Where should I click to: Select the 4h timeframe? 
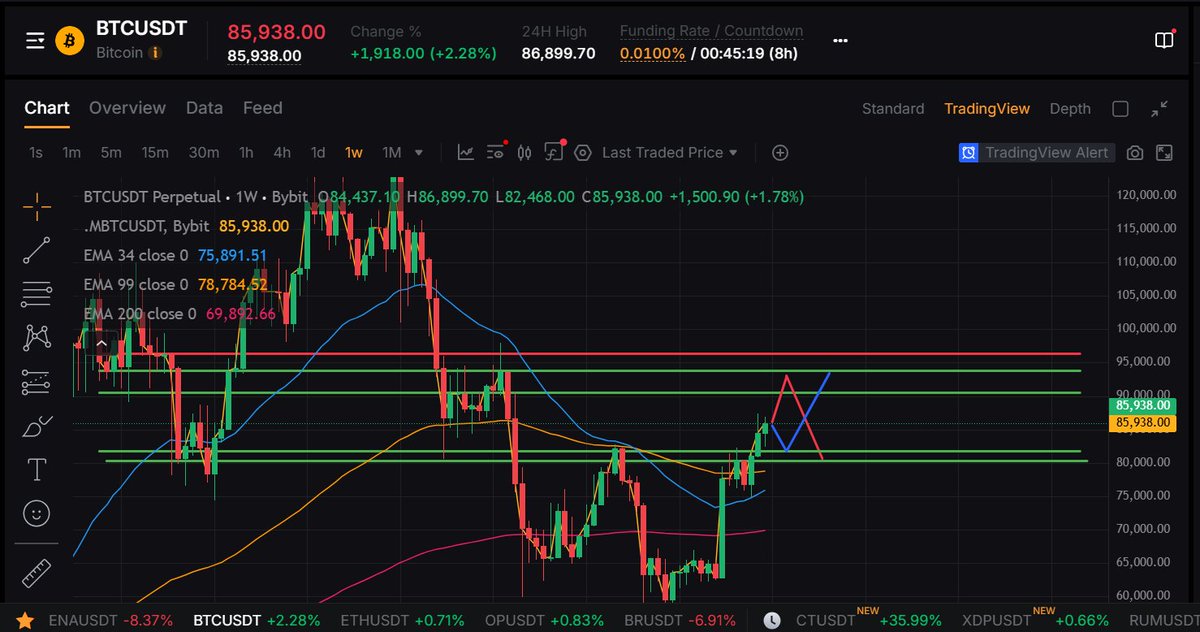coord(282,153)
